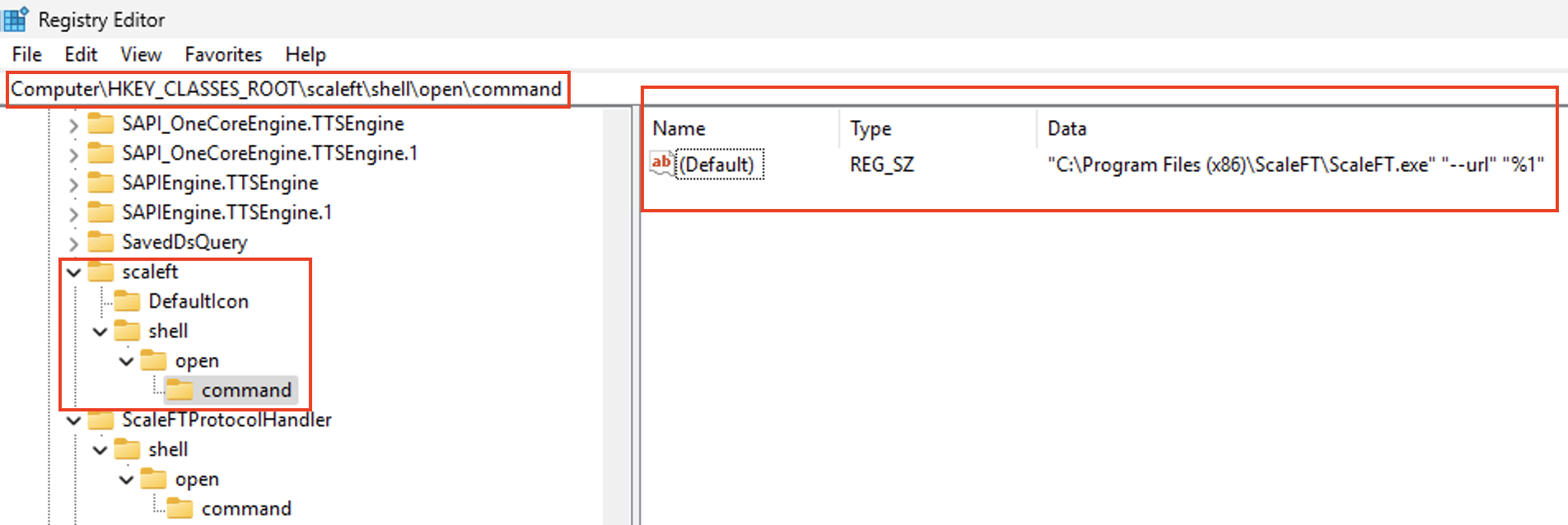This screenshot has width=1568, height=525.
Task: Click the ScaleFTProtocolHandler folder icon
Action: pos(100,420)
